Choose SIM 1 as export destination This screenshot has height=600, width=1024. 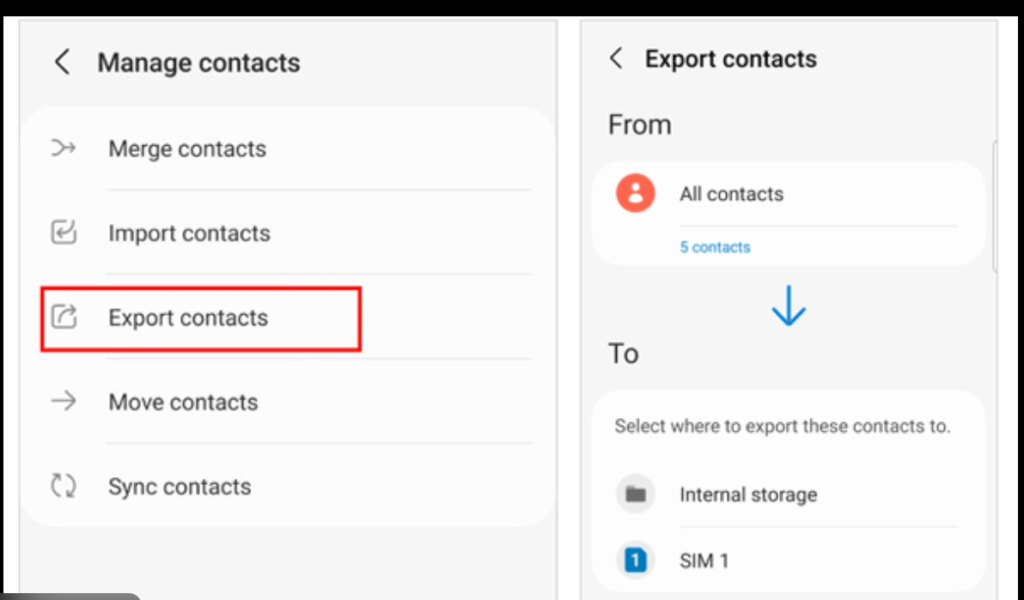click(704, 561)
